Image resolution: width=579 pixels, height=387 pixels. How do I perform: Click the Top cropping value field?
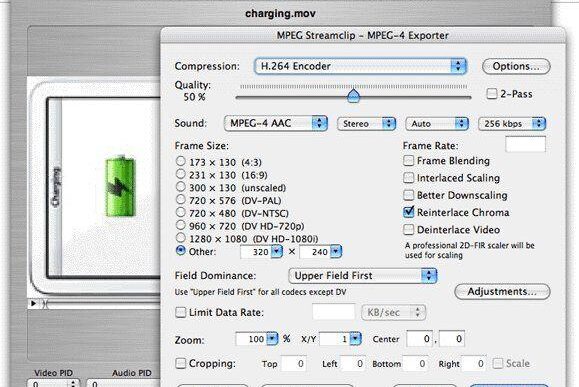tap(294, 364)
